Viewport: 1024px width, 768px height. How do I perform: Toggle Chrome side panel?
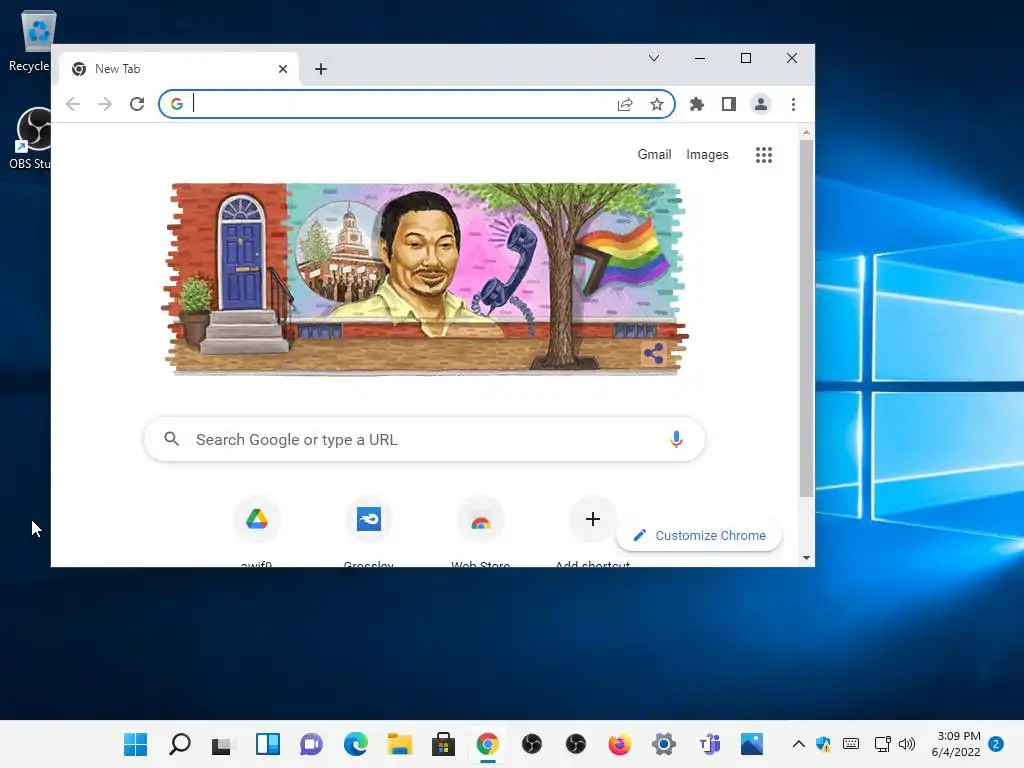(x=729, y=104)
